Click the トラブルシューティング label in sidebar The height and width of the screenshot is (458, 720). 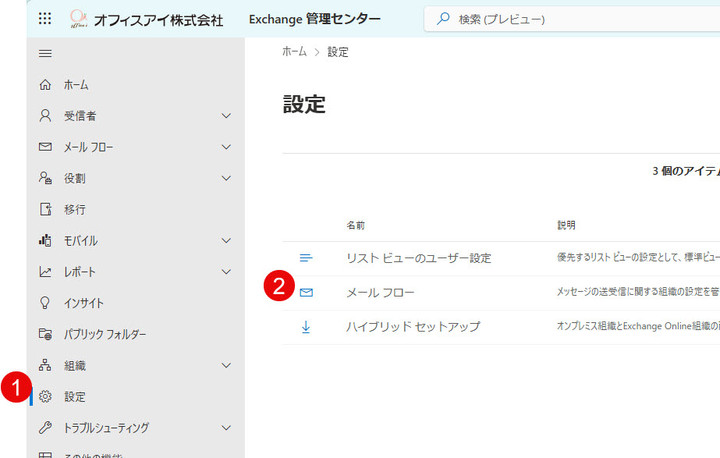(x=106, y=428)
